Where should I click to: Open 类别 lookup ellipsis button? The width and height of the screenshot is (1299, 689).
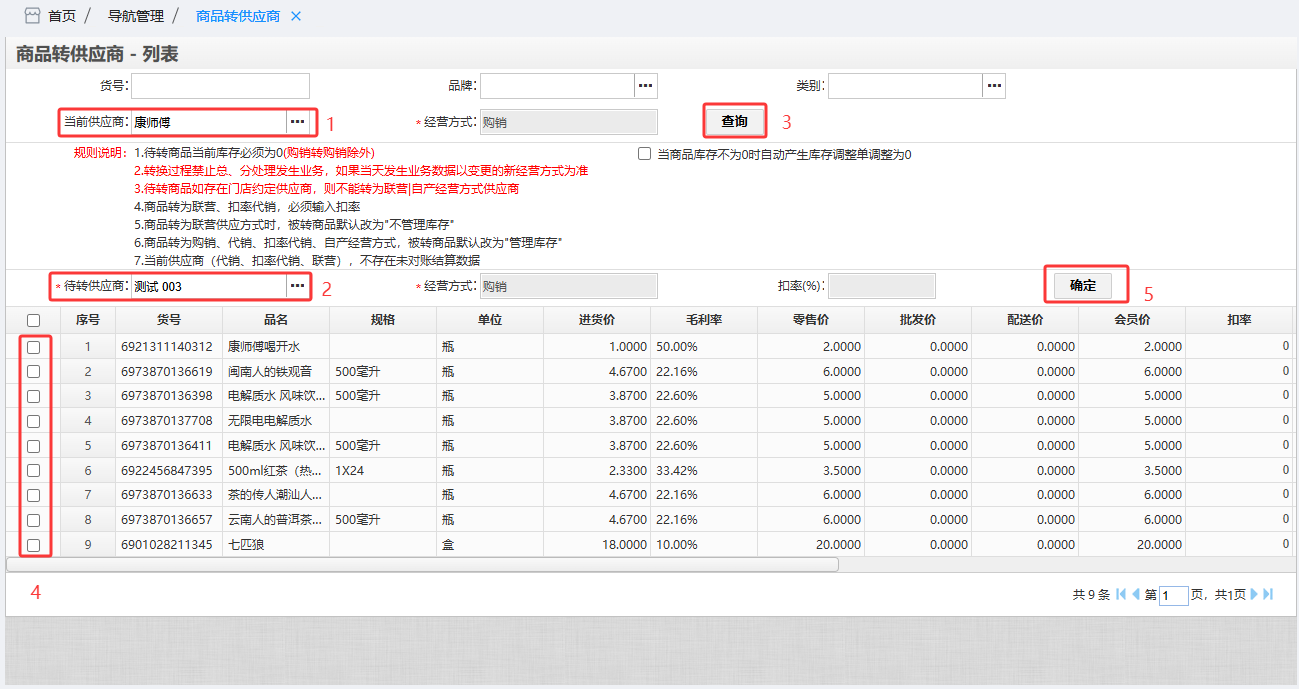point(993,86)
